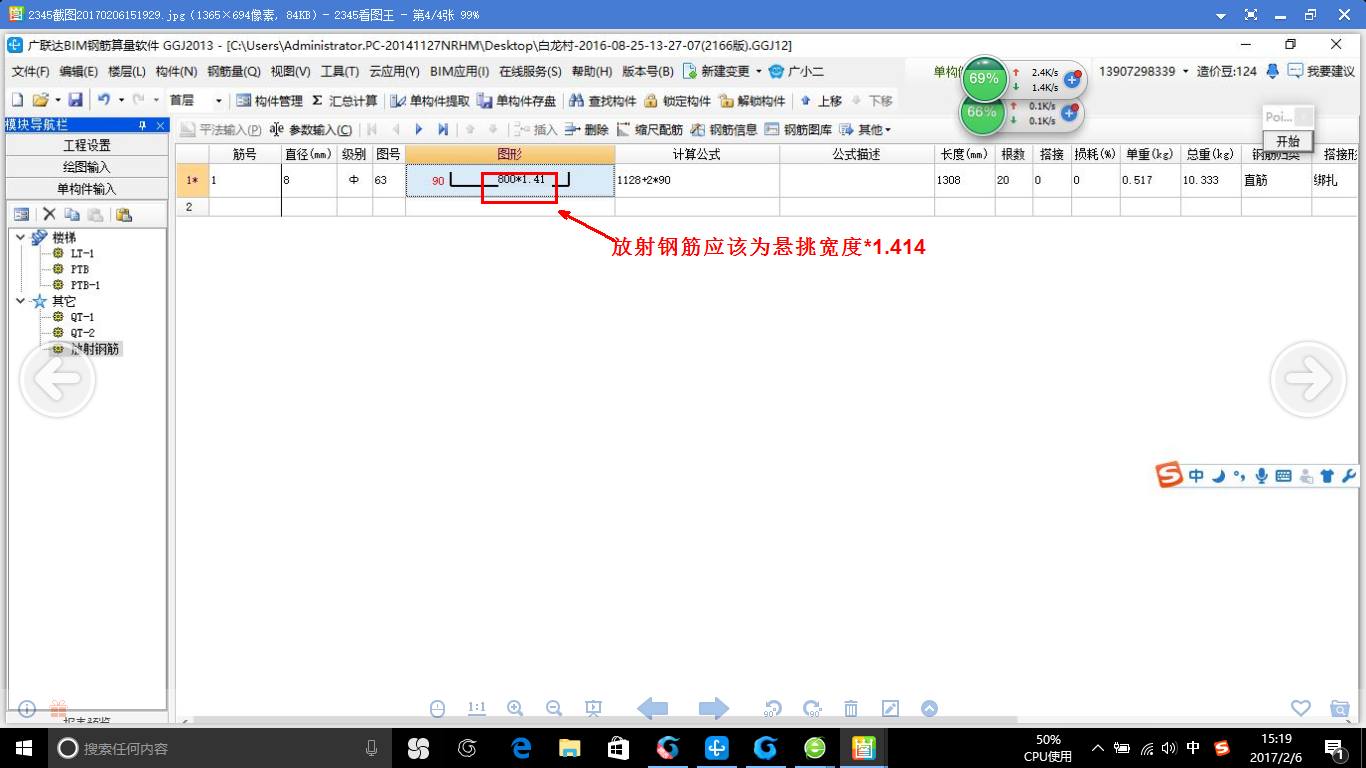The image size is (1366, 768).
Task: Click viewer trash delete icon
Action: [x=851, y=708]
